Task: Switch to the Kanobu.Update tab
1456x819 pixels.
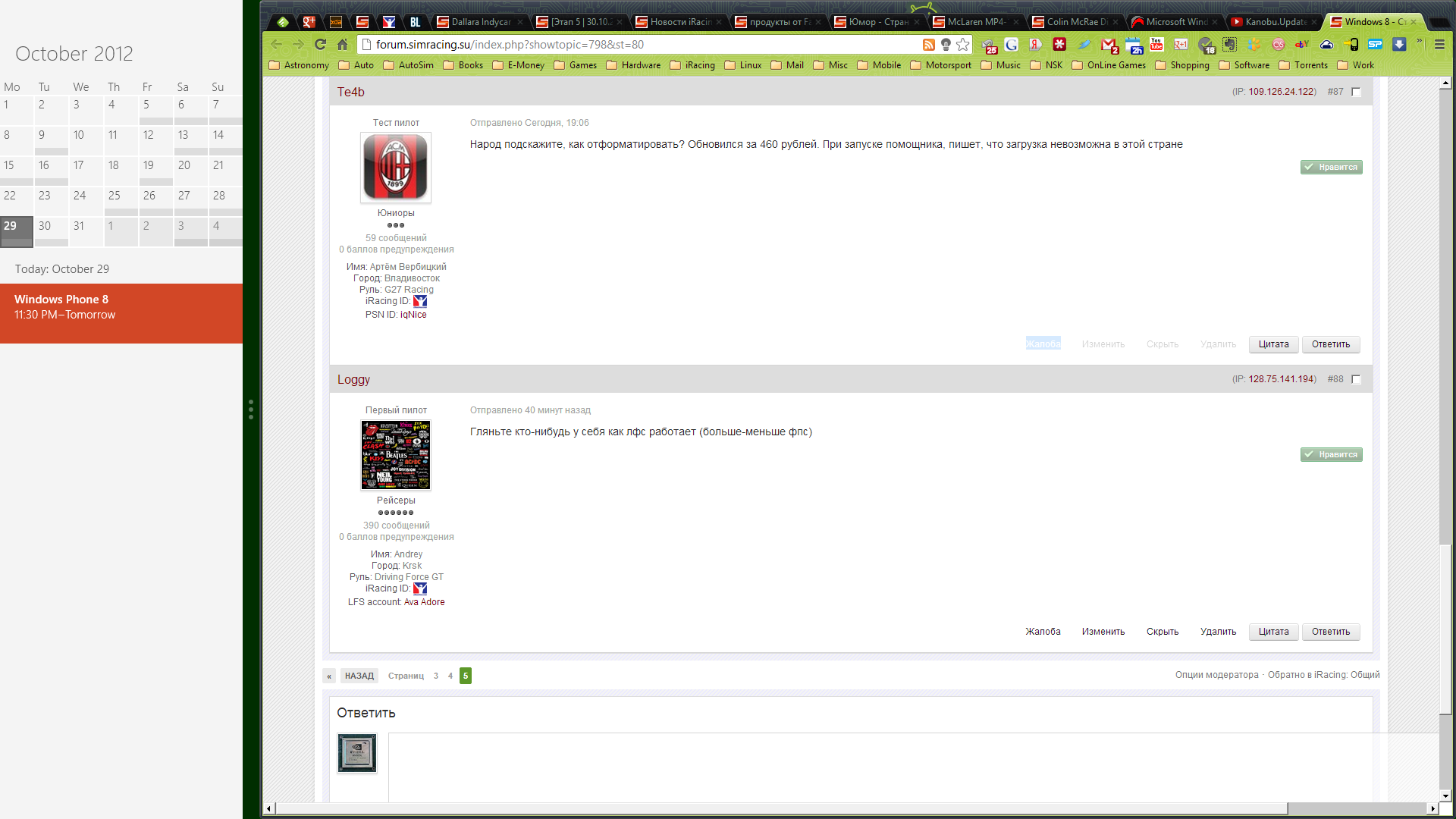Action: 1274,22
